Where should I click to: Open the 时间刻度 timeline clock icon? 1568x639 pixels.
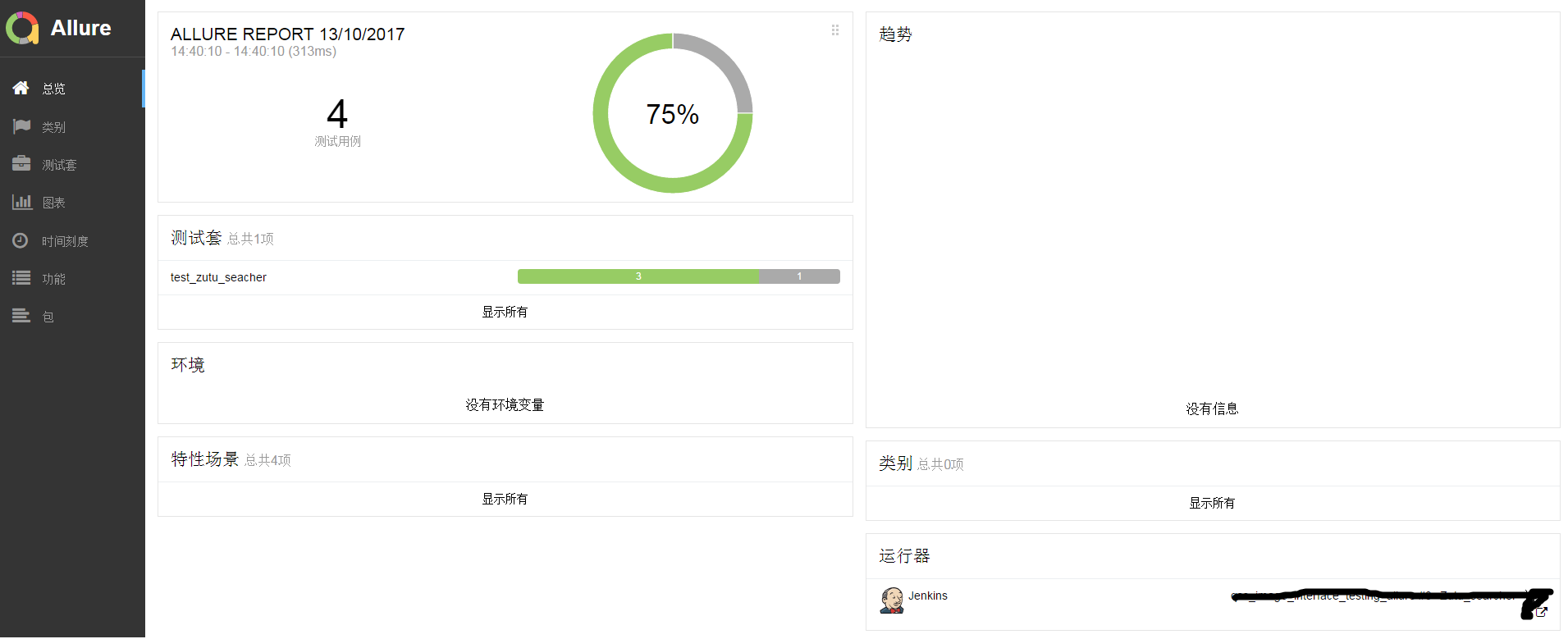coord(21,240)
